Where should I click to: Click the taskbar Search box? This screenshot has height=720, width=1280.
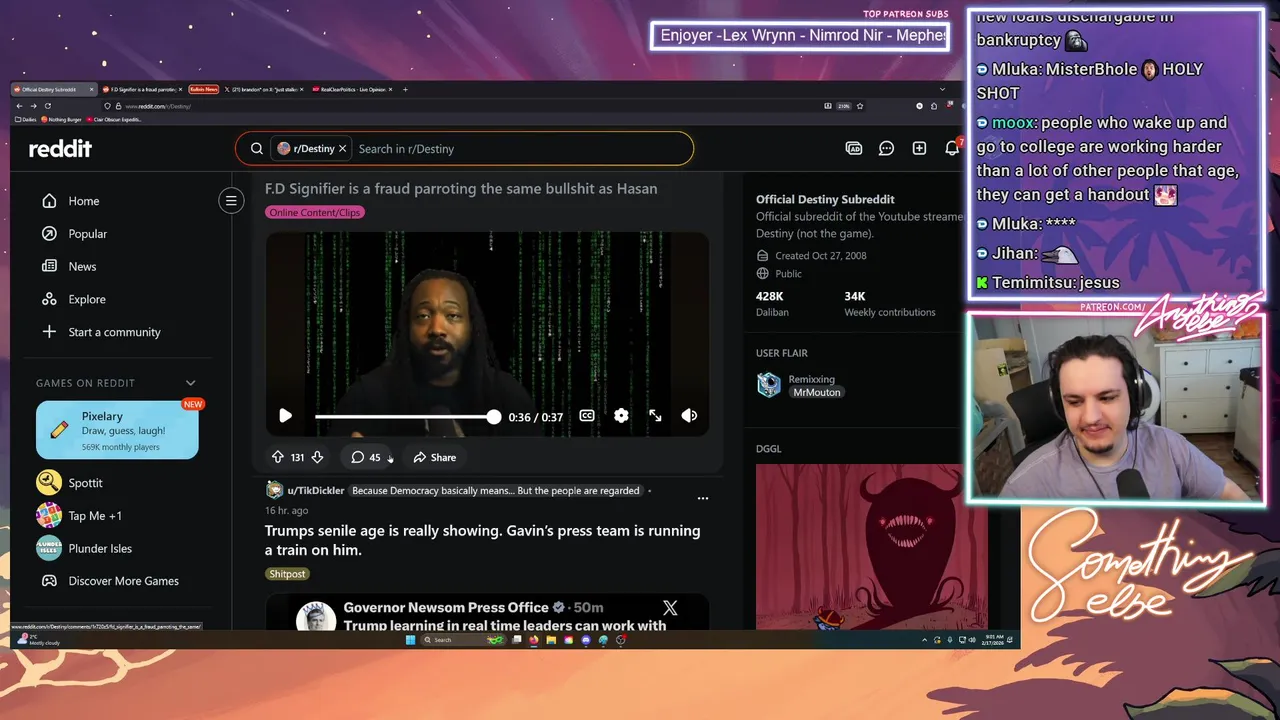(x=462, y=640)
